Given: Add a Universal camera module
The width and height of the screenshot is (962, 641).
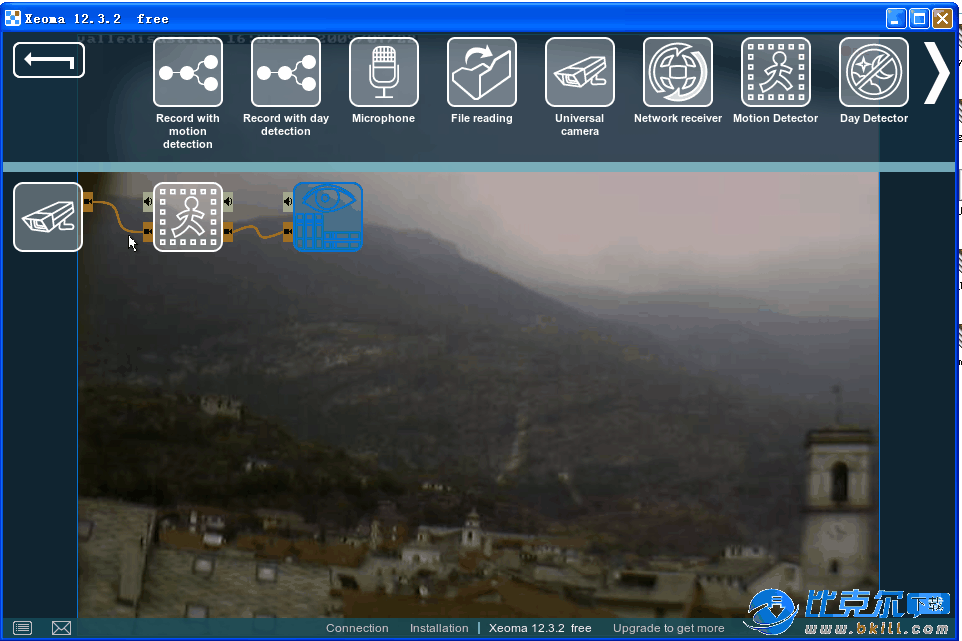Looking at the screenshot, I should [580, 72].
